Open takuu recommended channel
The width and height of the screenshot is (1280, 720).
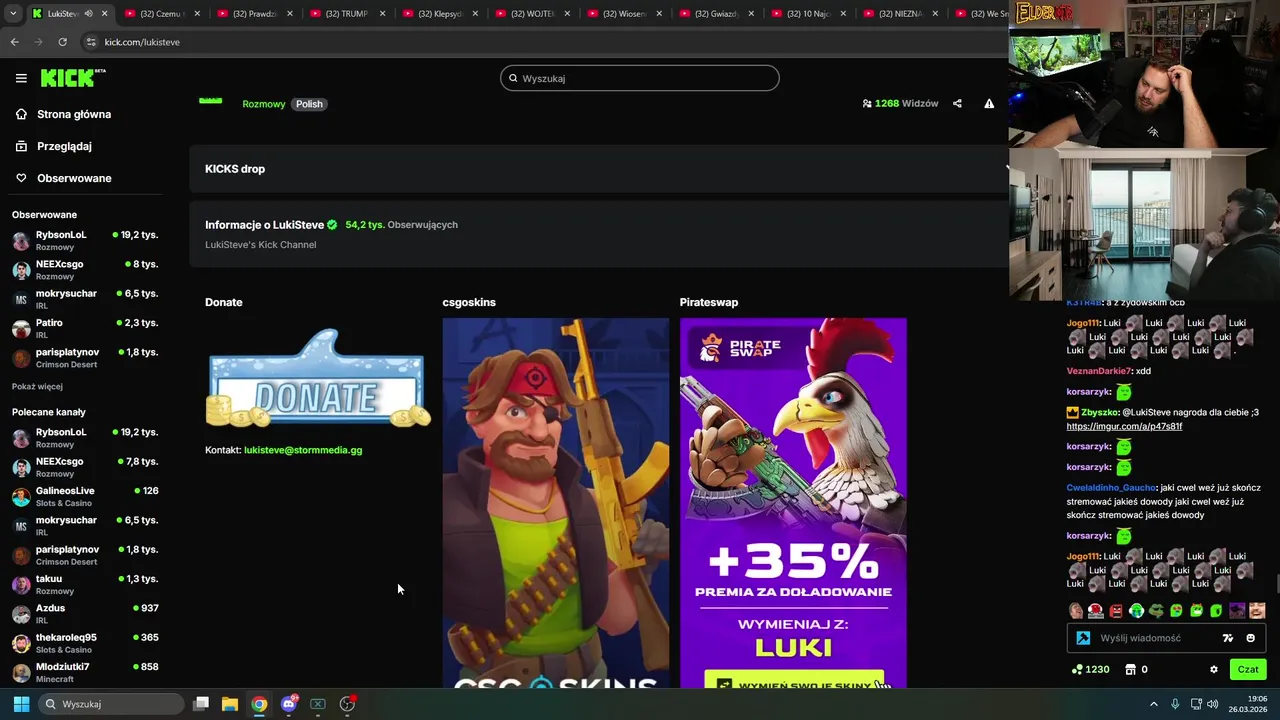tap(85, 584)
